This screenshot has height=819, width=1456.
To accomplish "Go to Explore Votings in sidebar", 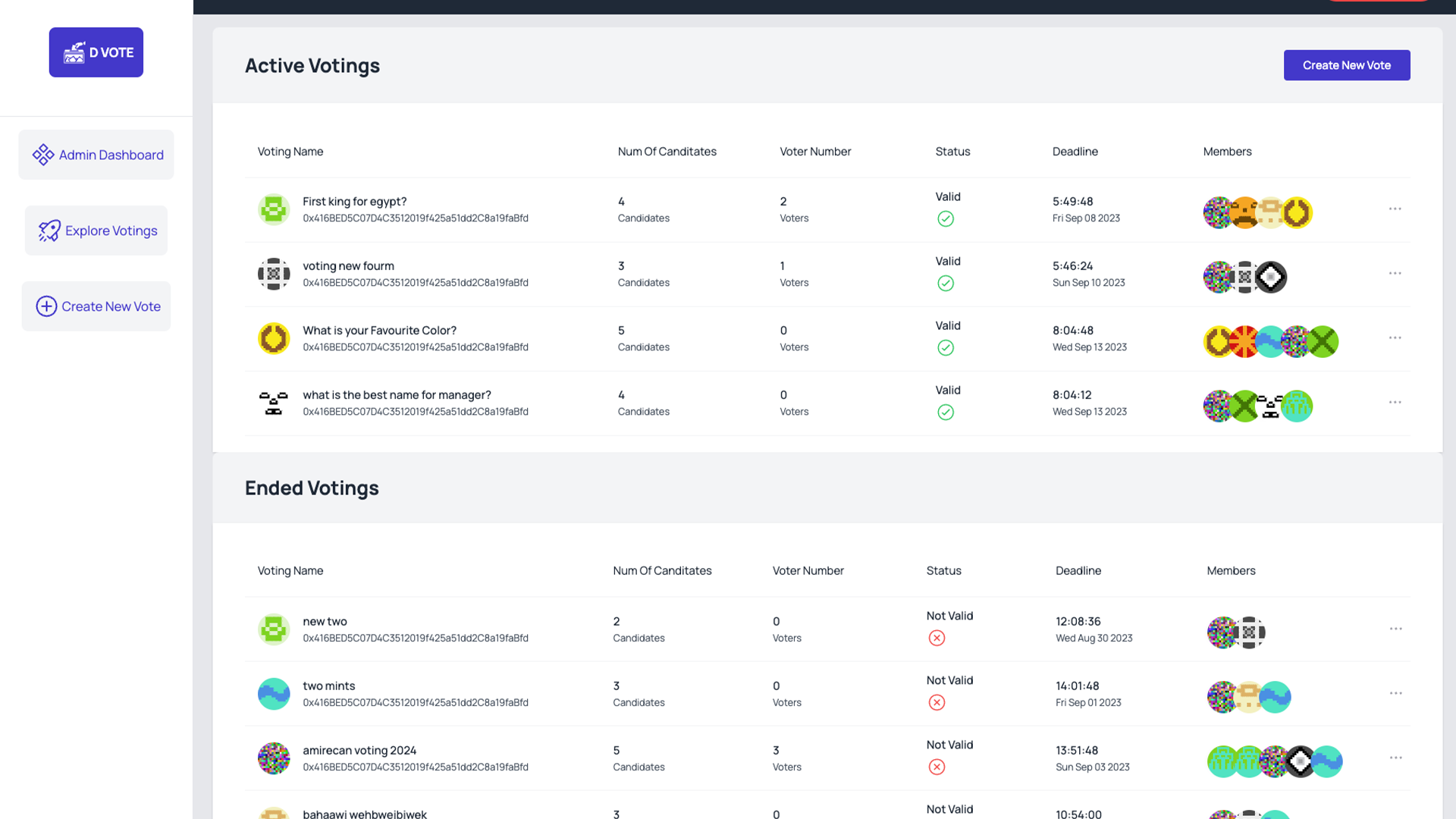I will 96,231.
